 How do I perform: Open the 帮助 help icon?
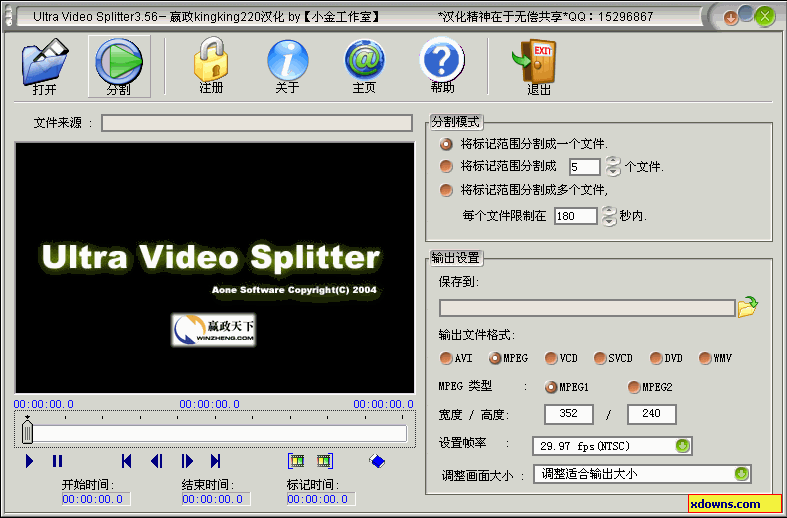point(442,65)
